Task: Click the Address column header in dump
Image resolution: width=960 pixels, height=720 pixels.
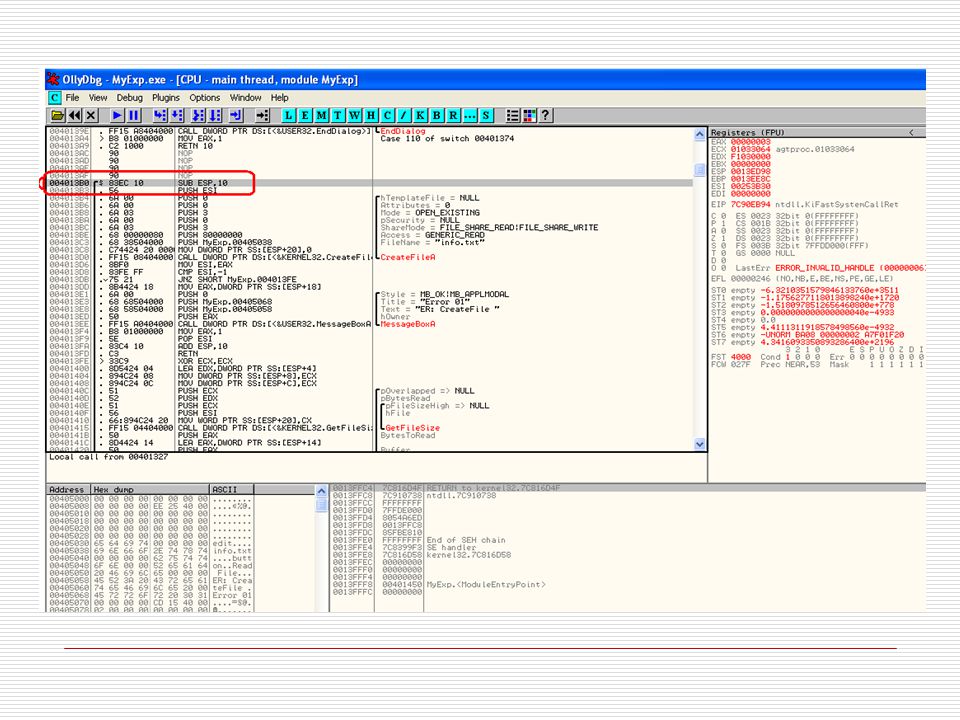Action: pyautogui.click(x=69, y=489)
